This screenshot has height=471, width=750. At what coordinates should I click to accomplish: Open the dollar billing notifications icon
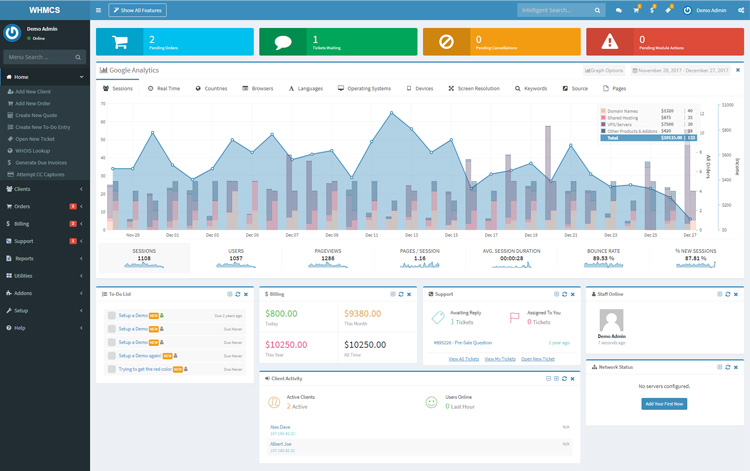pos(651,10)
